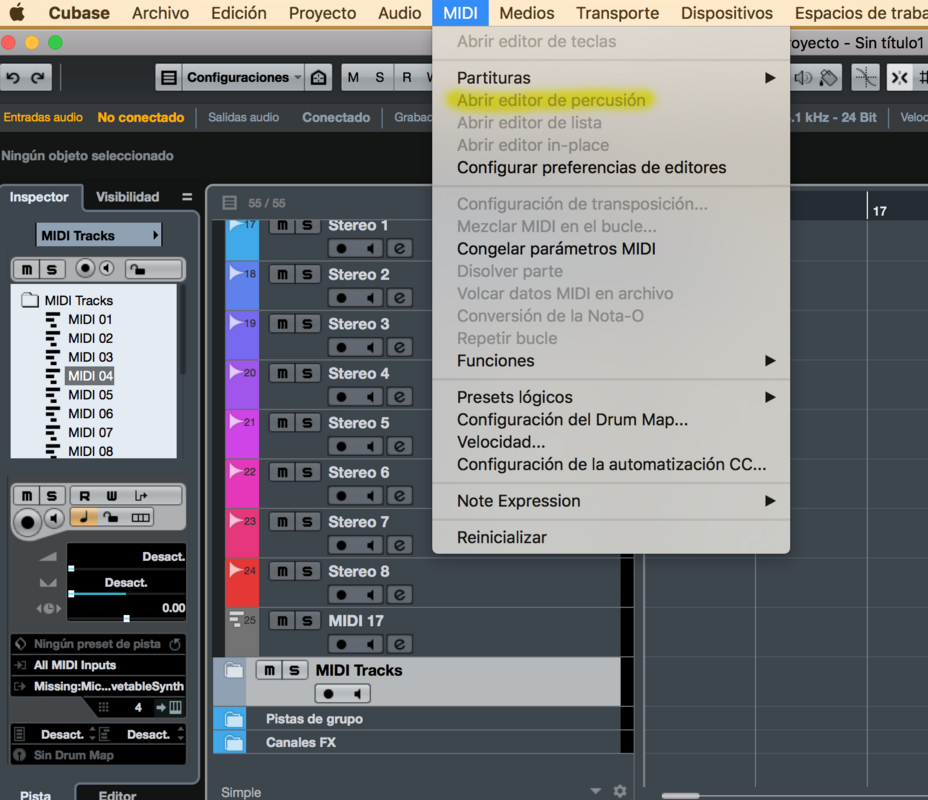
Task: Click the Pistas de grupo folder icon
Action: tap(234, 719)
